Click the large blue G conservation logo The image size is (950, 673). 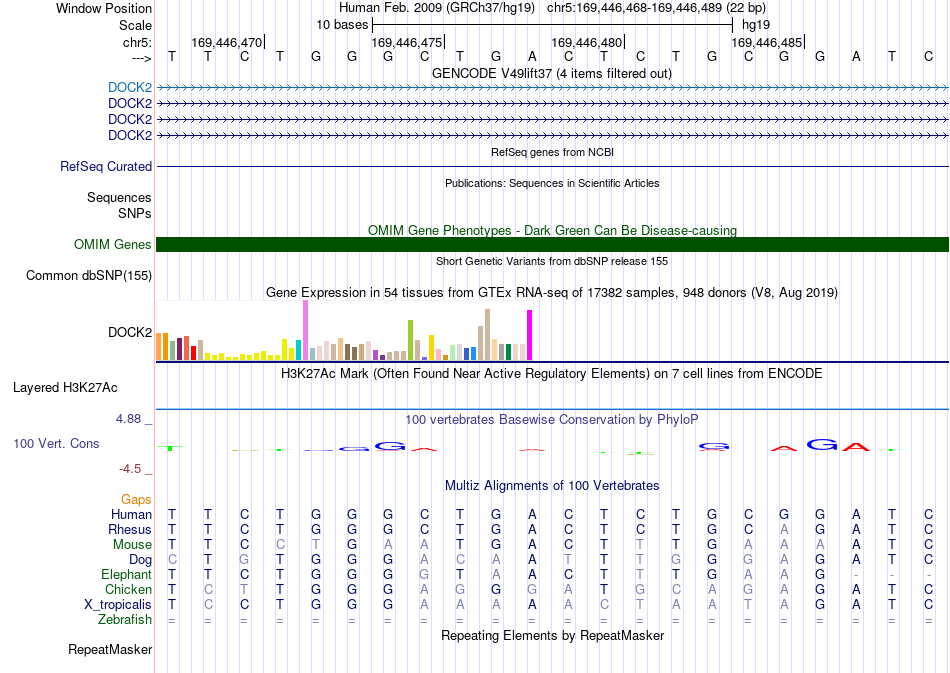tap(823, 445)
